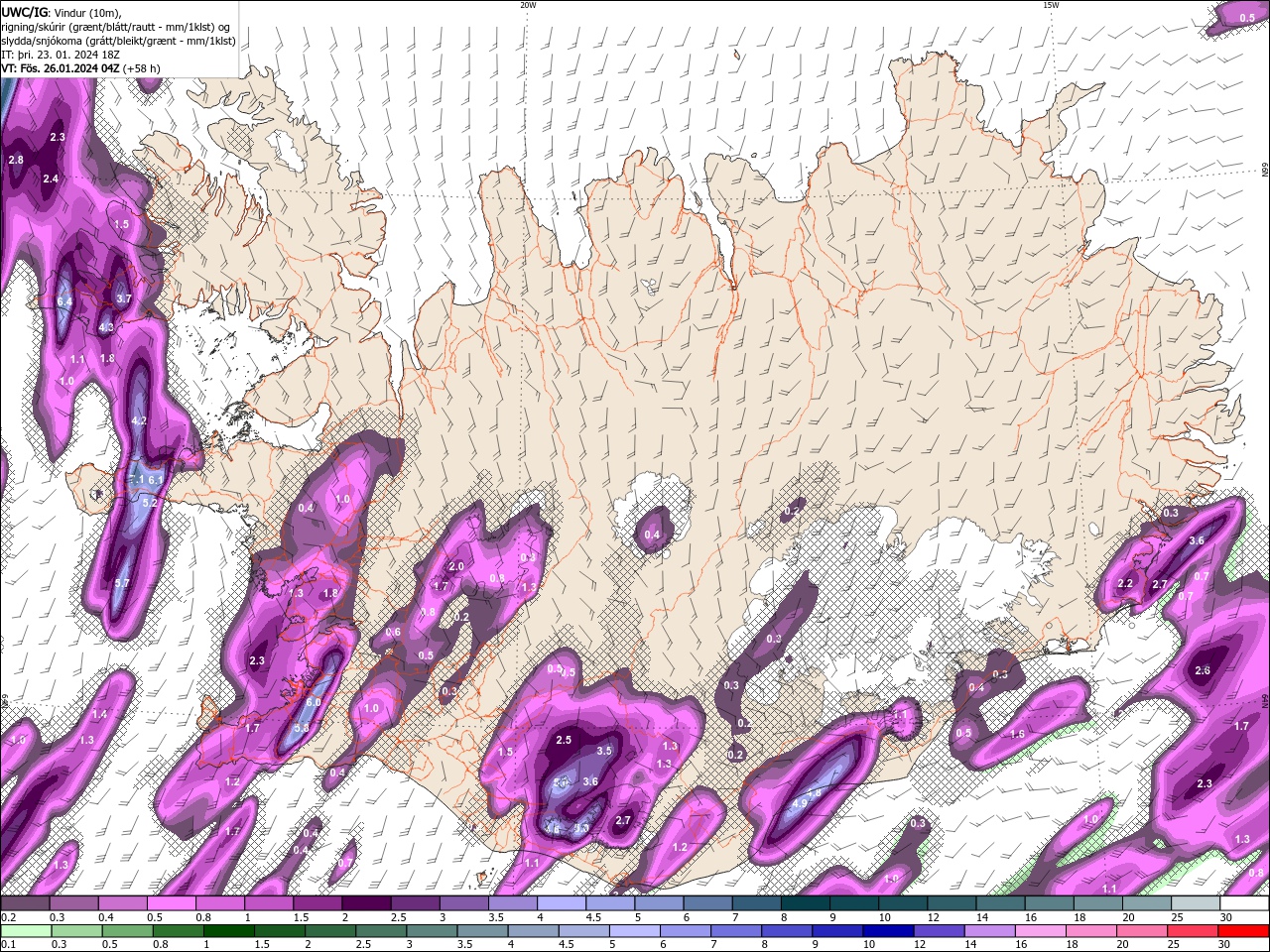The width and height of the screenshot is (1270, 952).
Task: Click the 4.9 precipitation value on the map
Action: (x=800, y=804)
